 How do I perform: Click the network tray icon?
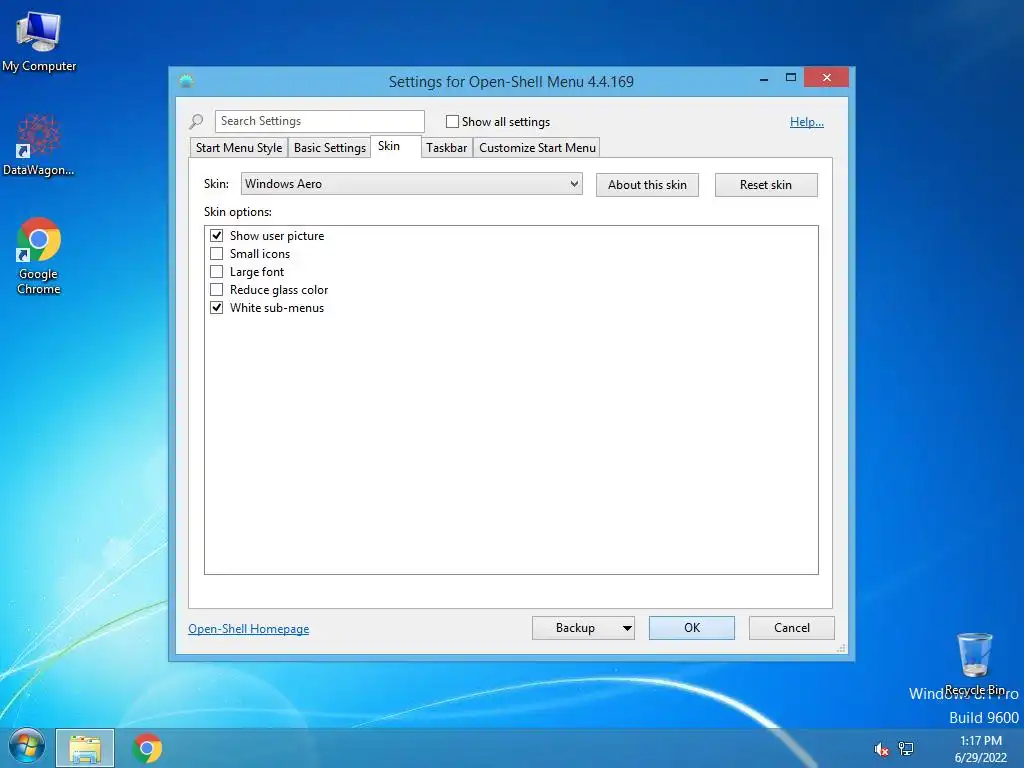(x=906, y=749)
